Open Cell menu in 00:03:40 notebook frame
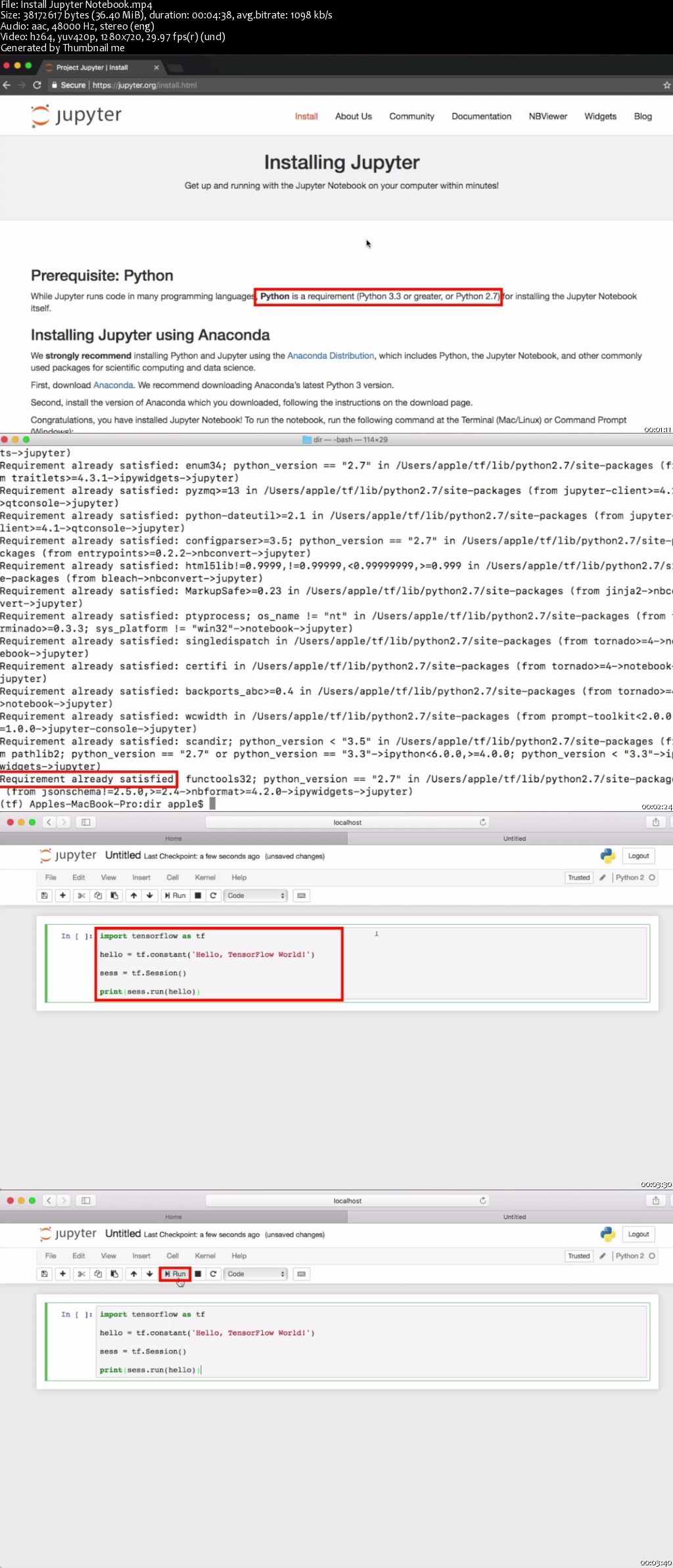 pyautogui.click(x=173, y=1256)
